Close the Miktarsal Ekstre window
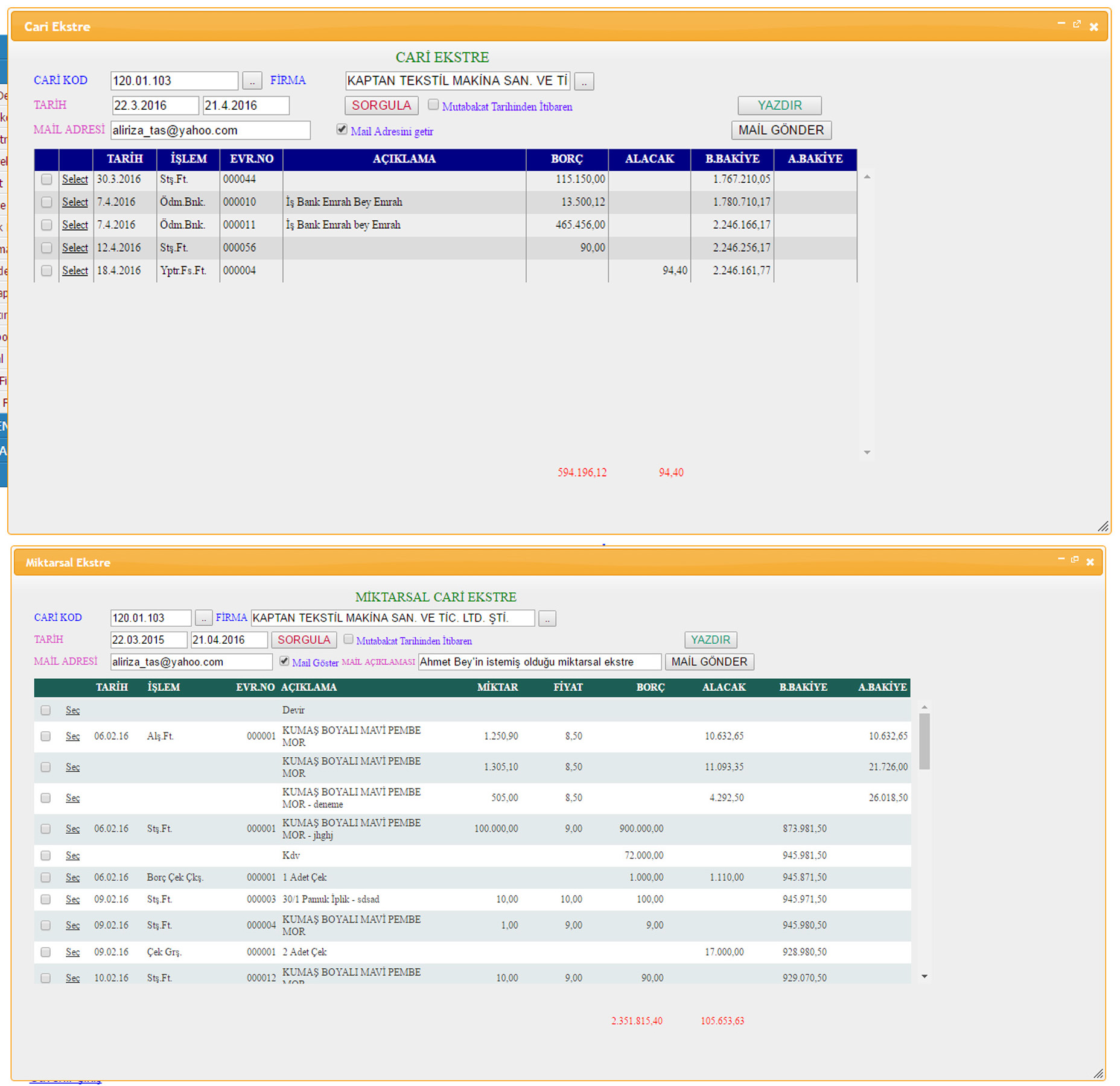 tap(1090, 562)
